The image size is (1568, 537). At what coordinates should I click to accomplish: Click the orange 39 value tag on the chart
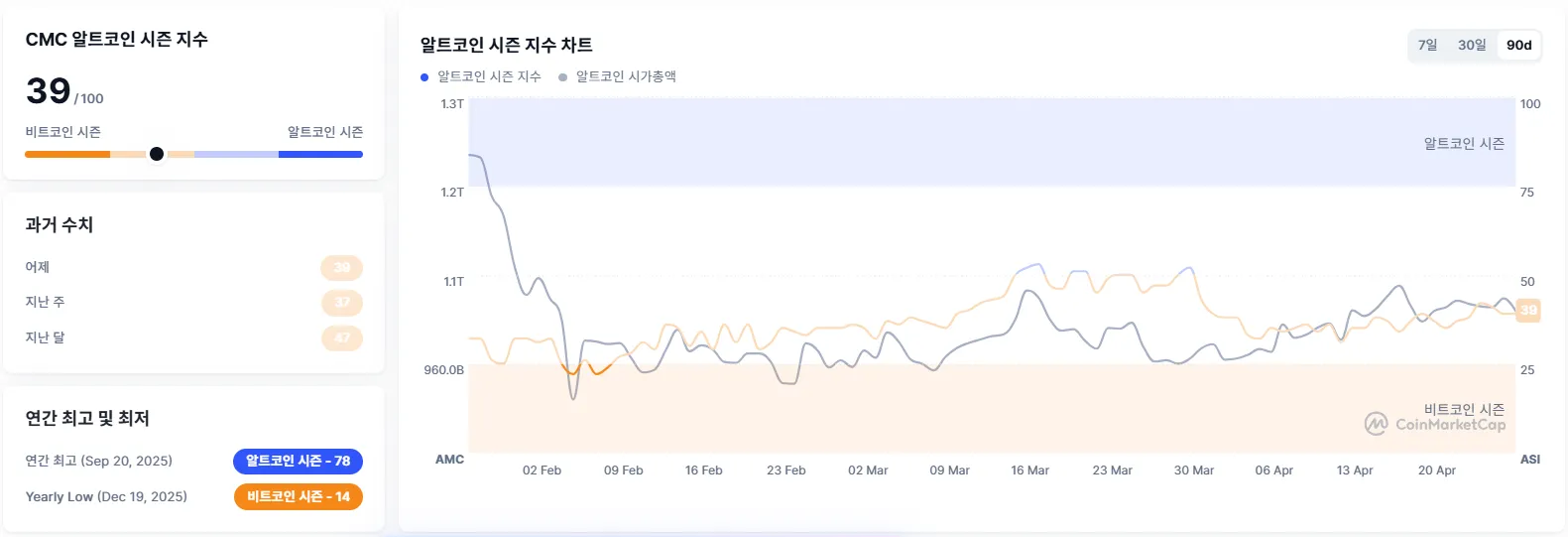pos(1528,310)
